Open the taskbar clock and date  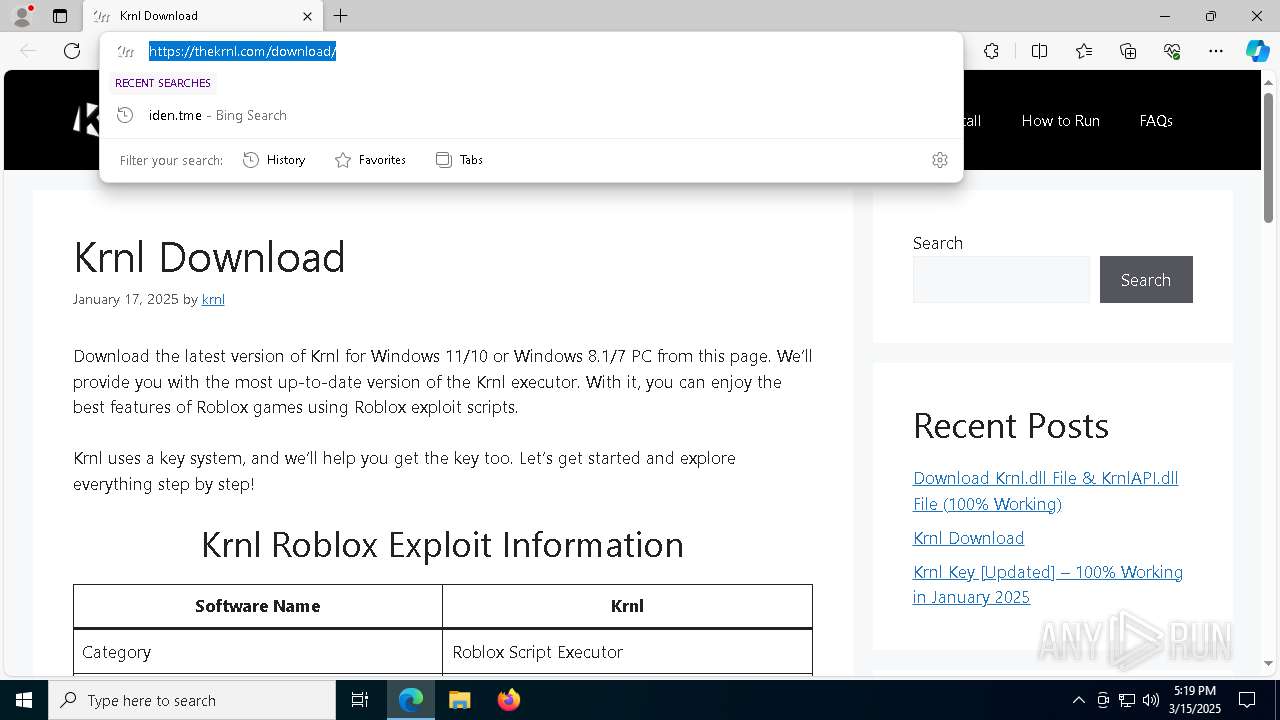coord(1195,700)
